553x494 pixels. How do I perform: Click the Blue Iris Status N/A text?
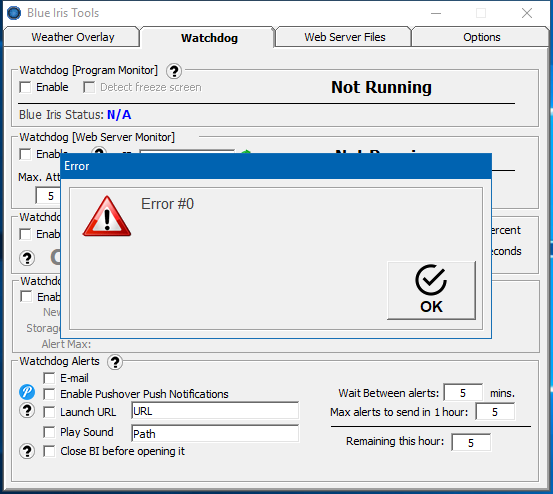[119, 115]
